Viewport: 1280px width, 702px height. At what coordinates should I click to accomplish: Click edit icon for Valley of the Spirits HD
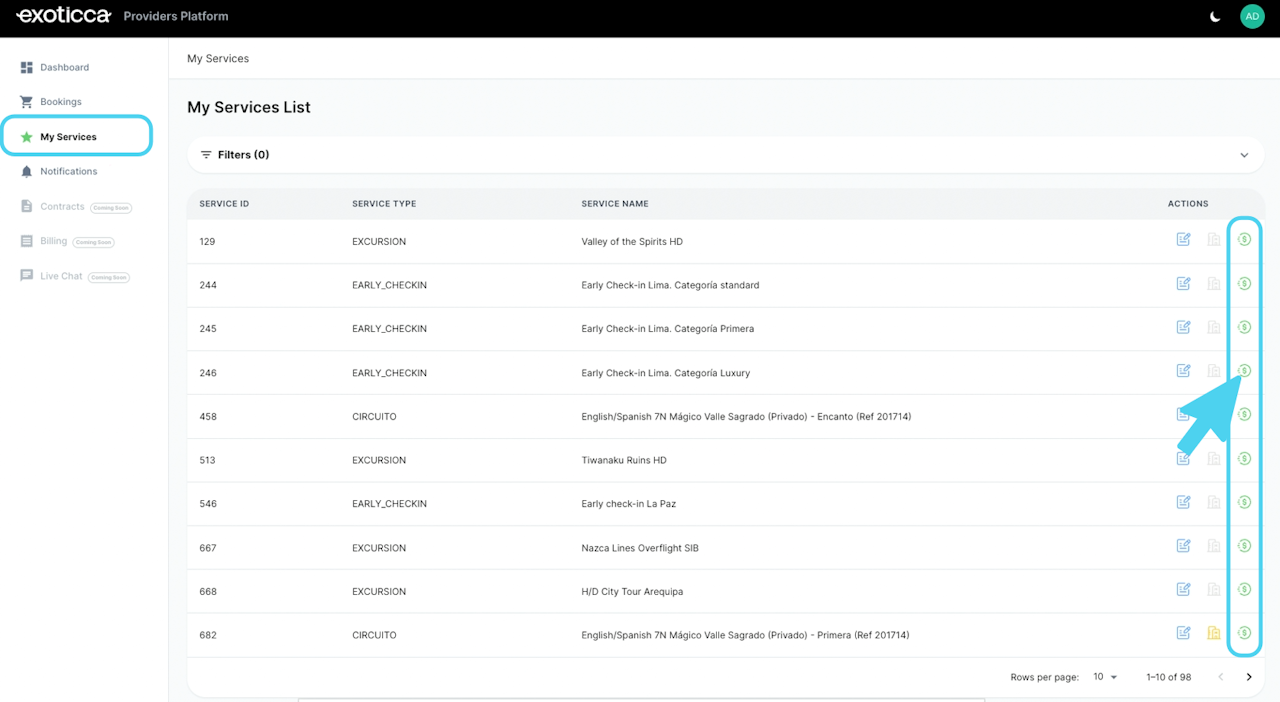[1183, 239]
